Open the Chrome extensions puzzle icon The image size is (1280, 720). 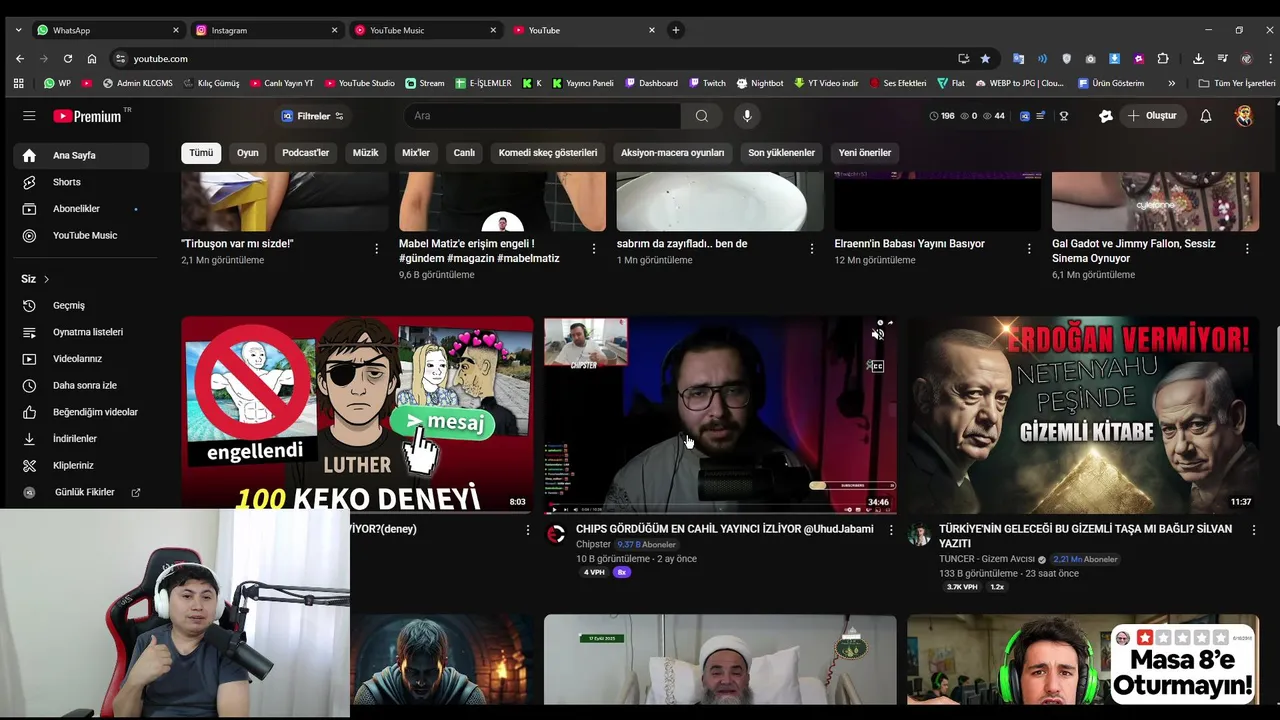[1162, 59]
